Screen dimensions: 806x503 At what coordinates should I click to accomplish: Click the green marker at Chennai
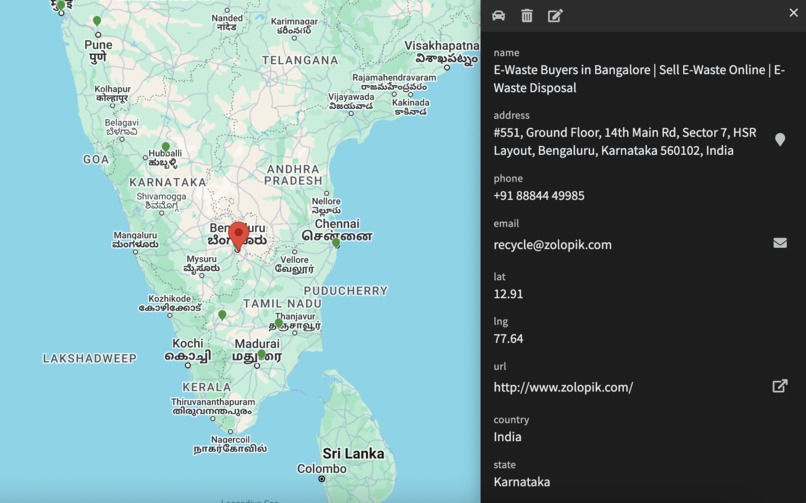336,243
